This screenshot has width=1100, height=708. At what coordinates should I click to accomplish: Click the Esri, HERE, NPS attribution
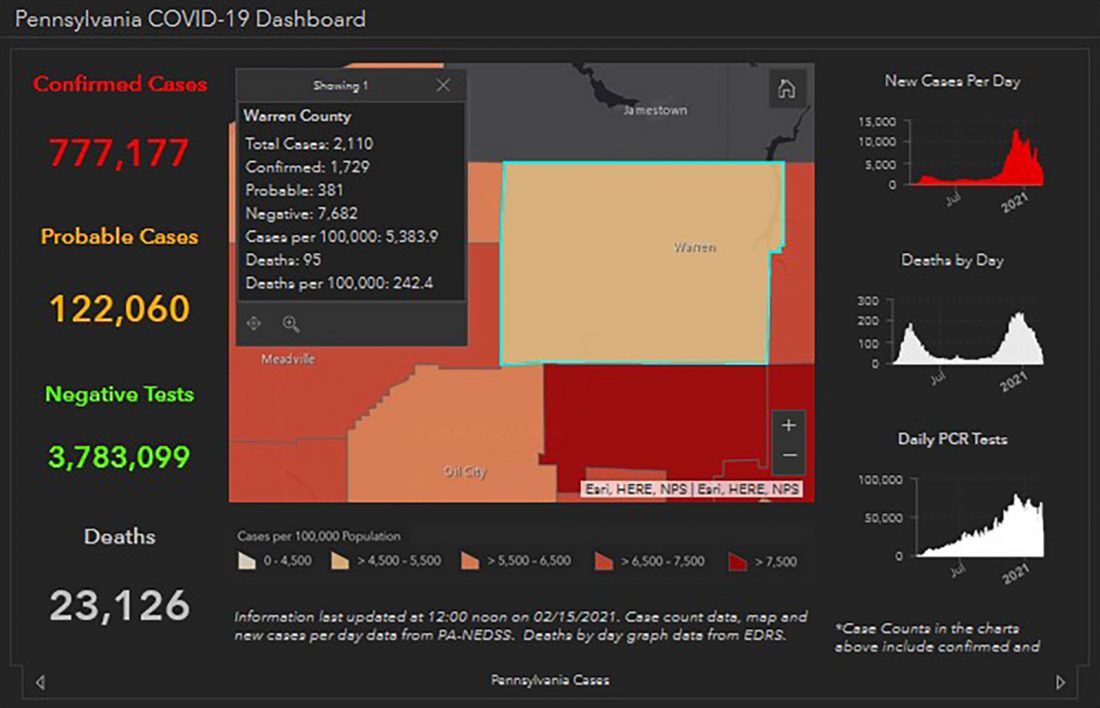pos(692,490)
